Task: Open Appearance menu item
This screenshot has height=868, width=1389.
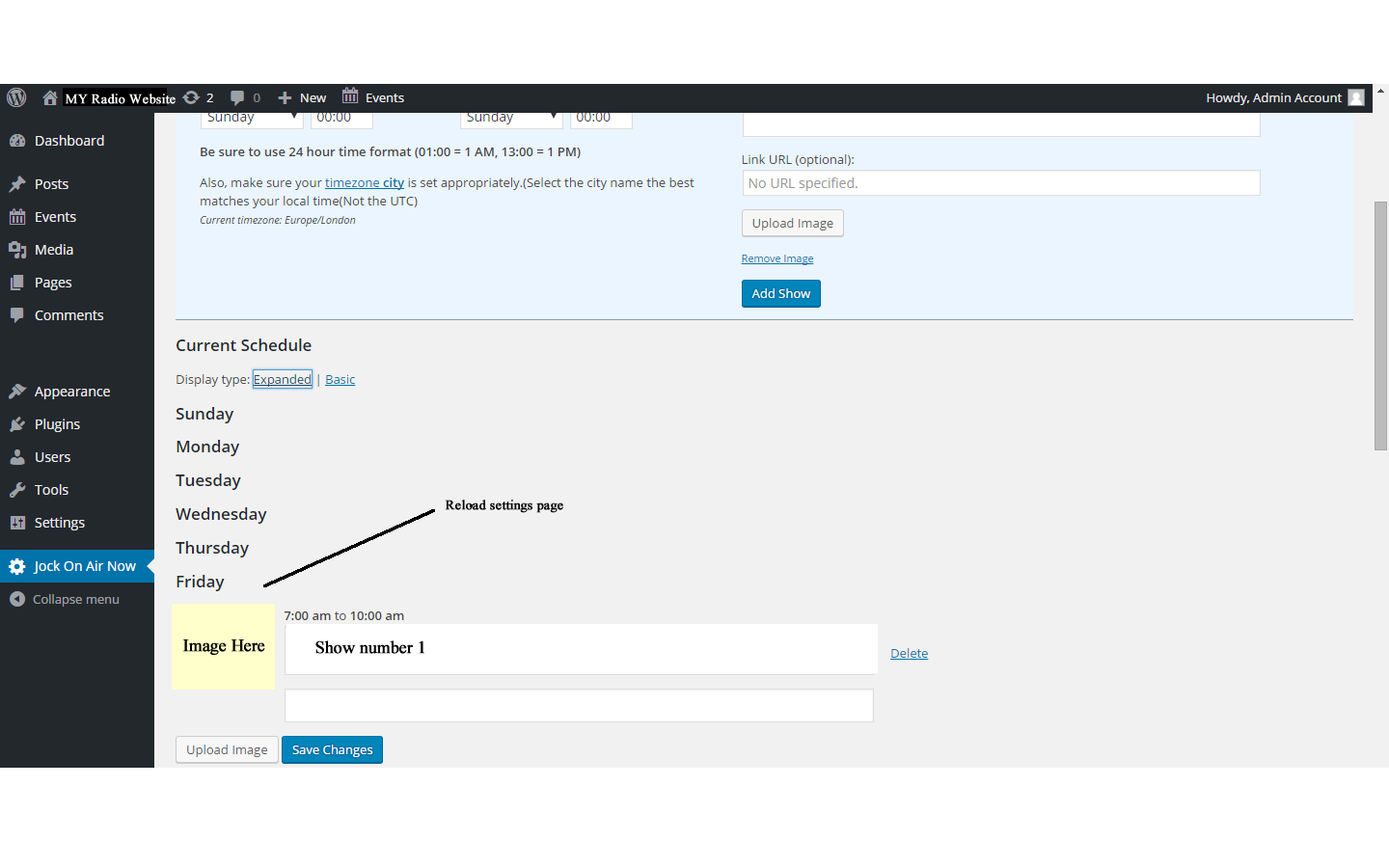Action: [x=72, y=392]
